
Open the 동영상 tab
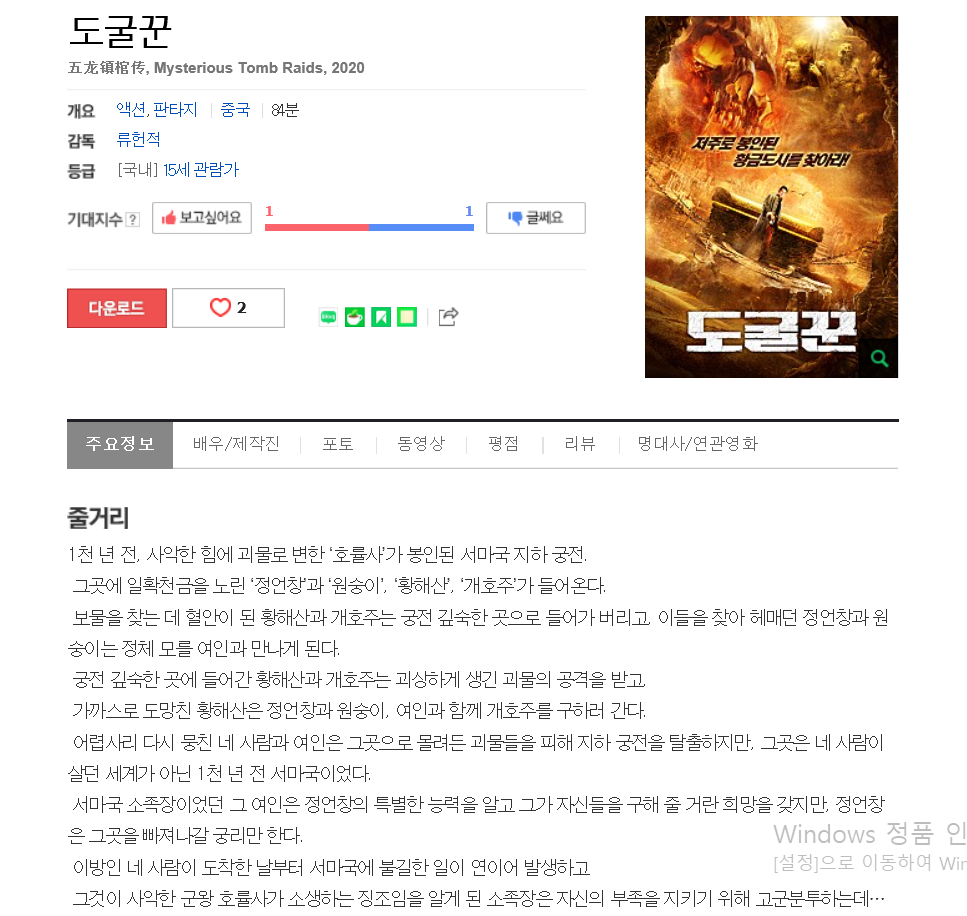click(x=421, y=444)
